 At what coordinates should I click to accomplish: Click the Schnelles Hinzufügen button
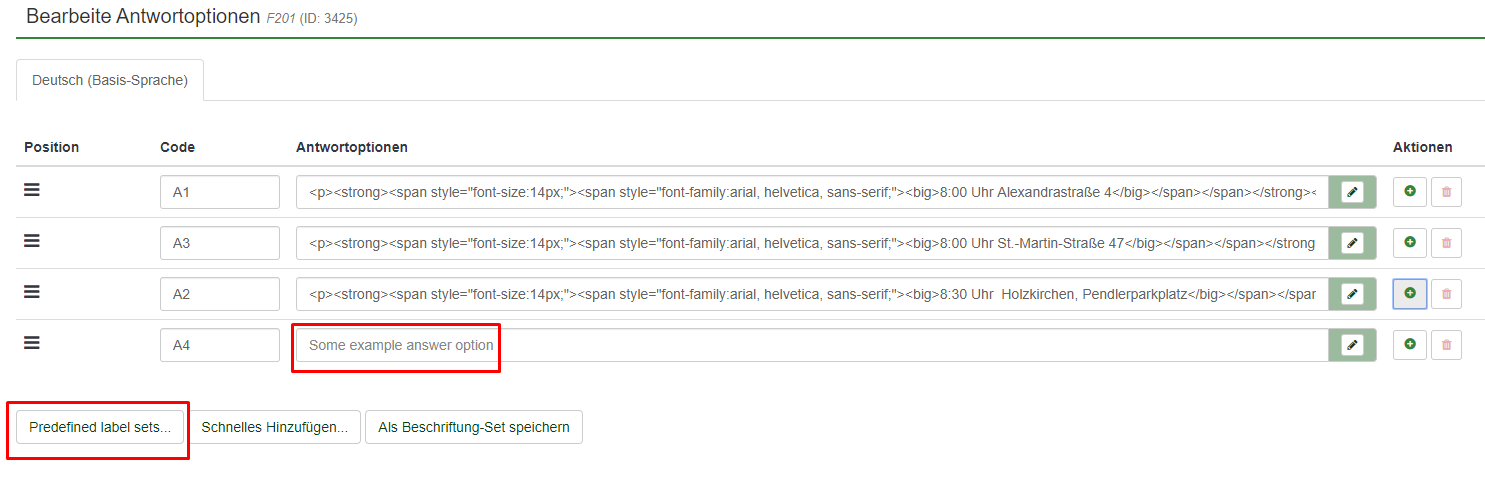274,427
